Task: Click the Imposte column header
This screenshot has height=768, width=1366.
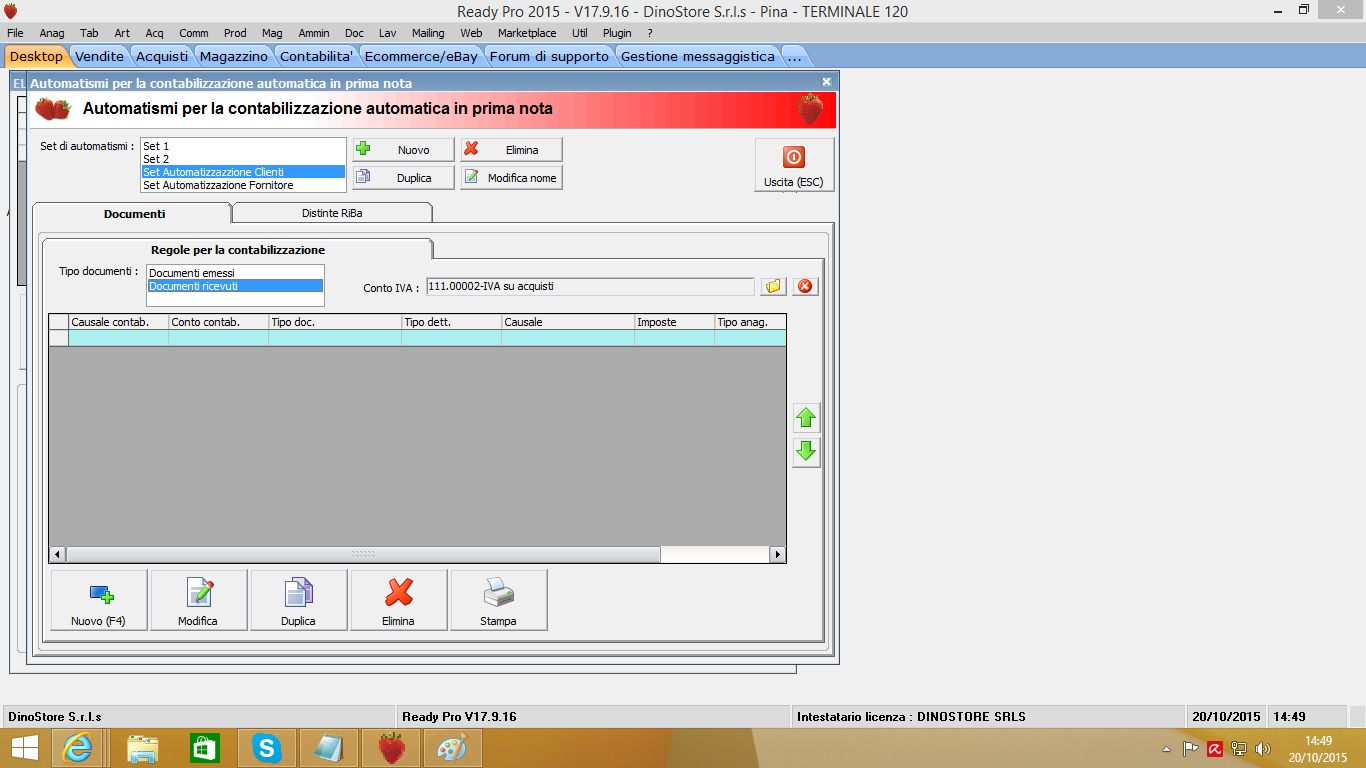Action: pos(675,322)
